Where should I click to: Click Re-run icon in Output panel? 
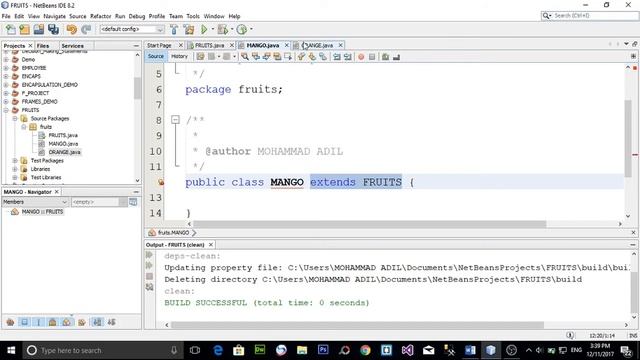[x=149, y=255]
